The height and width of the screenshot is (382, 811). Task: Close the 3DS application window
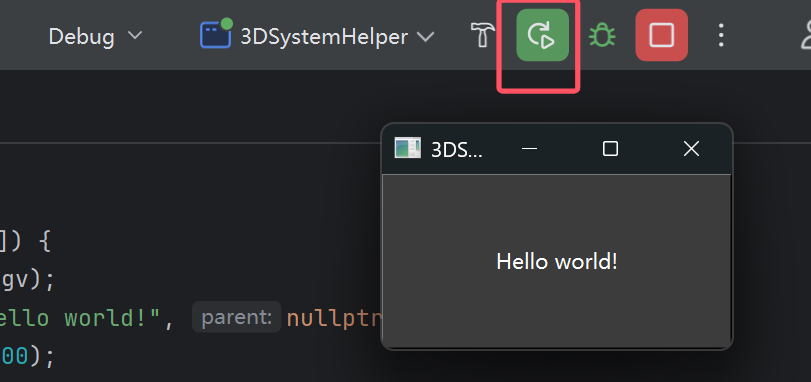691,149
